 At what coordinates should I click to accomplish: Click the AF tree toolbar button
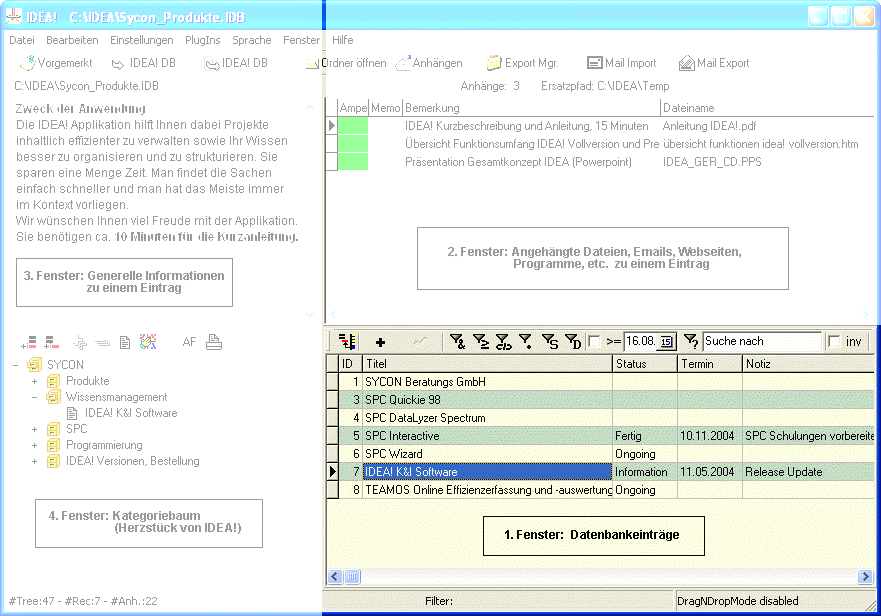pyautogui.click(x=189, y=342)
